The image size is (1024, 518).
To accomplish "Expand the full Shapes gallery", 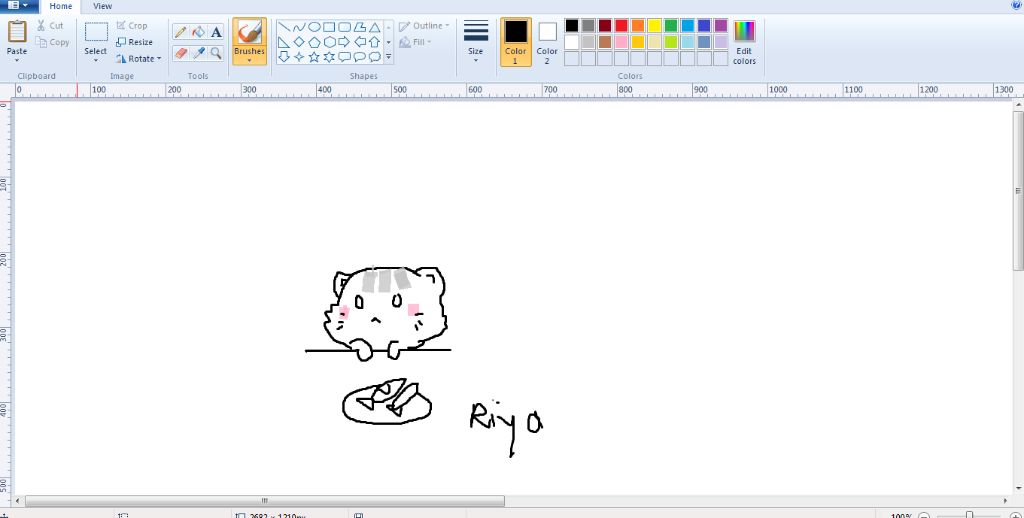I will (x=389, y=57).
